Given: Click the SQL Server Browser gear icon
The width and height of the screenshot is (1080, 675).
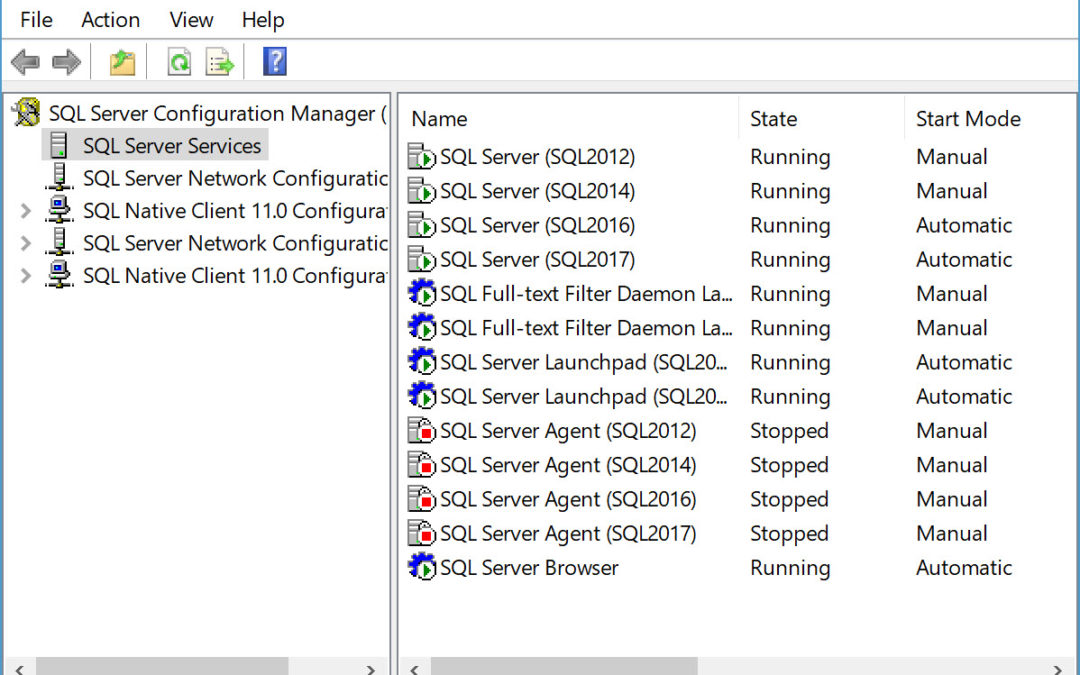Looking at the screenshot, I should click(x=422, y=568).
